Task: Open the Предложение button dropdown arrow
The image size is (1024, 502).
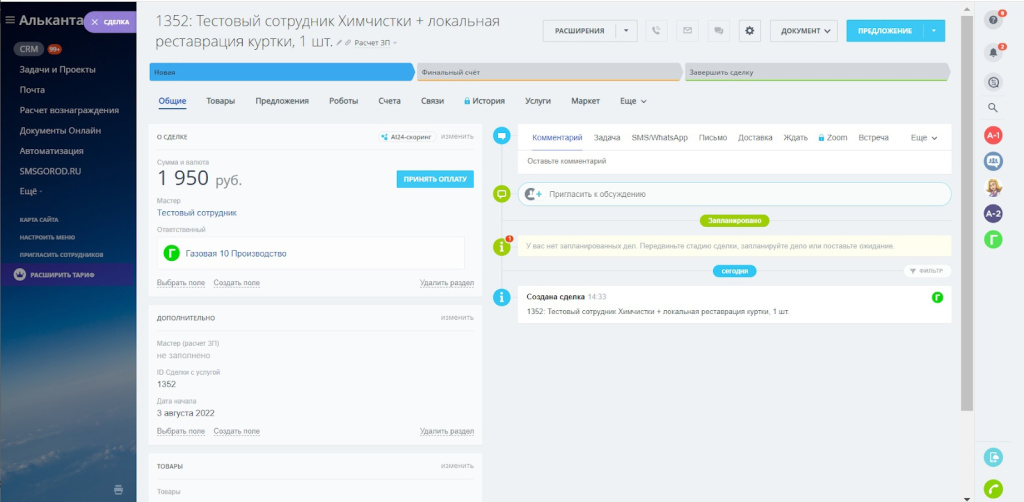Action: click(935, 31)
